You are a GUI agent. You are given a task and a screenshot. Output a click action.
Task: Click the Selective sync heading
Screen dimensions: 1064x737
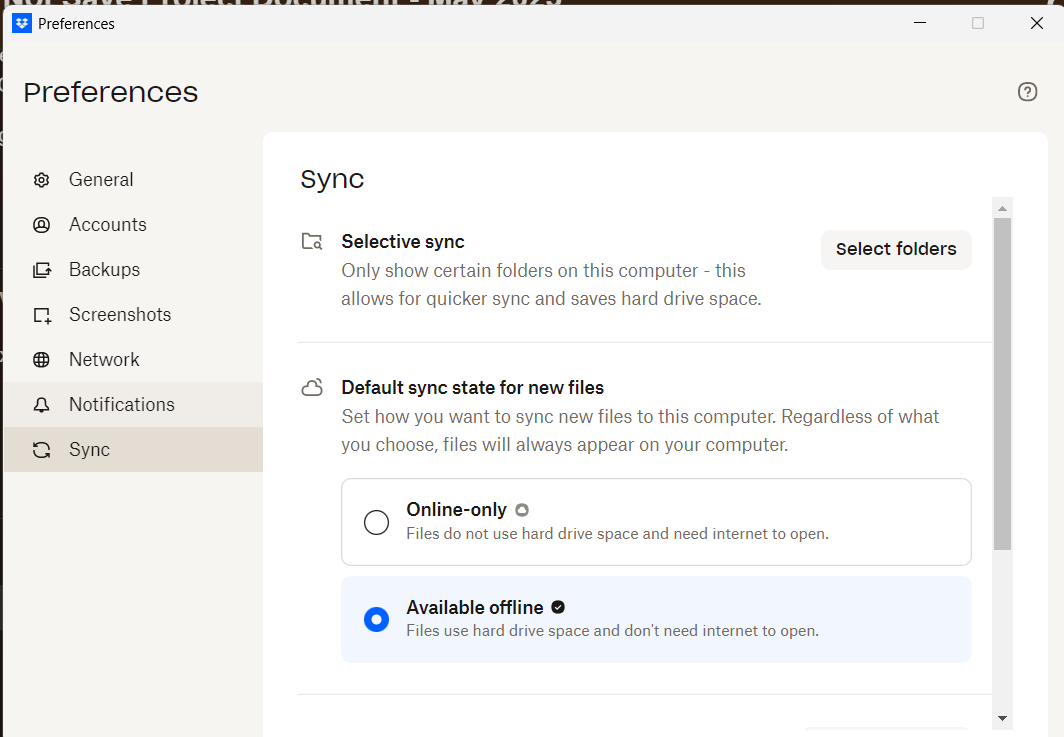click(x=403, y=242)
